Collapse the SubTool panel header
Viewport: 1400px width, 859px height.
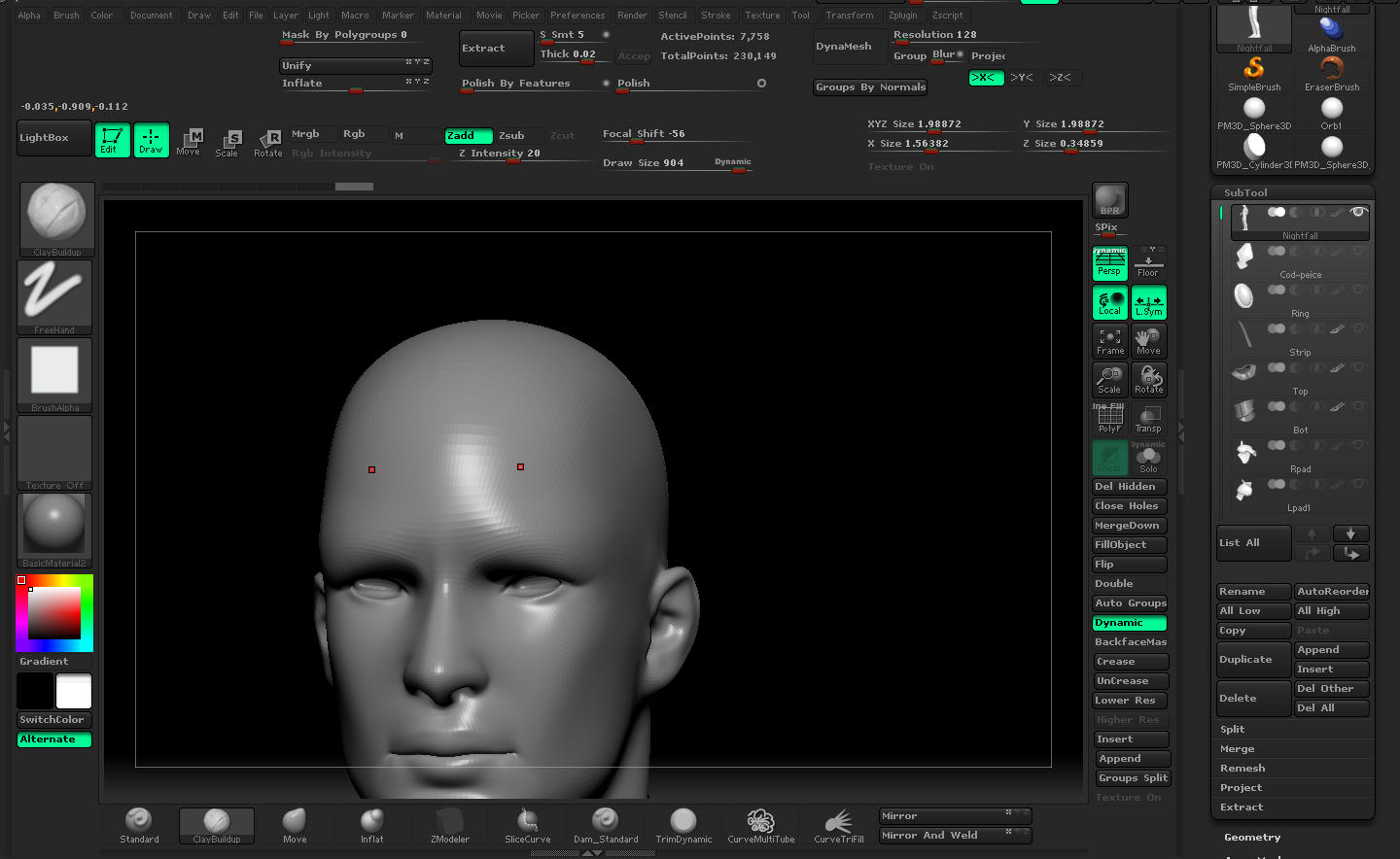tap(1245, 192)
